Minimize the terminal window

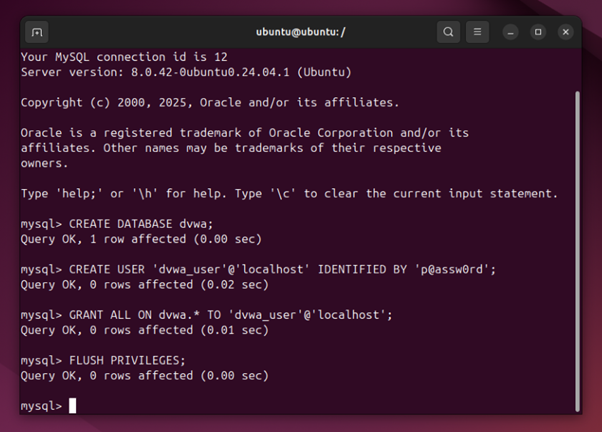[x=510, y=32]
